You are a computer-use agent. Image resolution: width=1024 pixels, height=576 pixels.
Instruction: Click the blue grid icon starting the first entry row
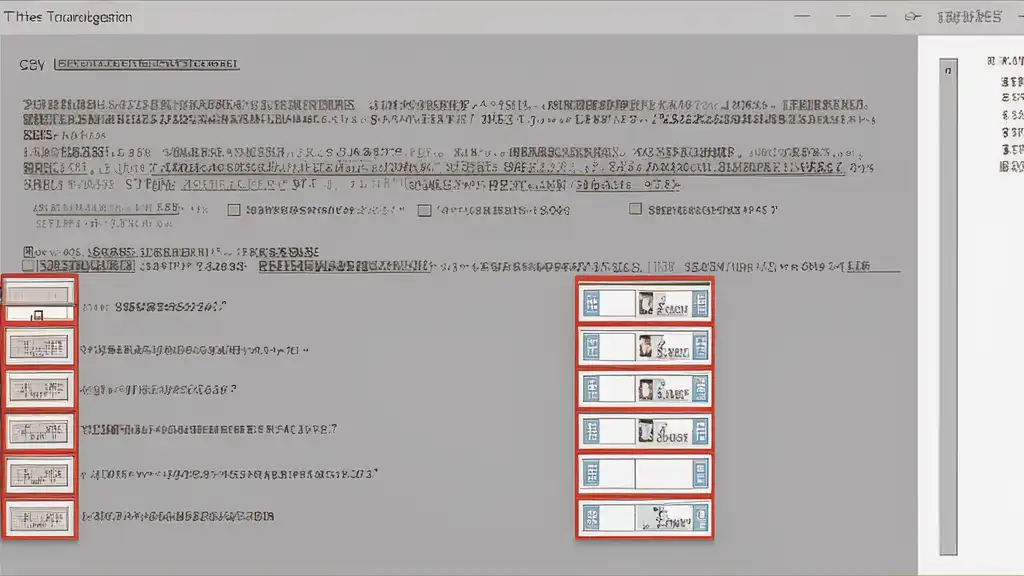pyautogui.click(x=592, y=304)
